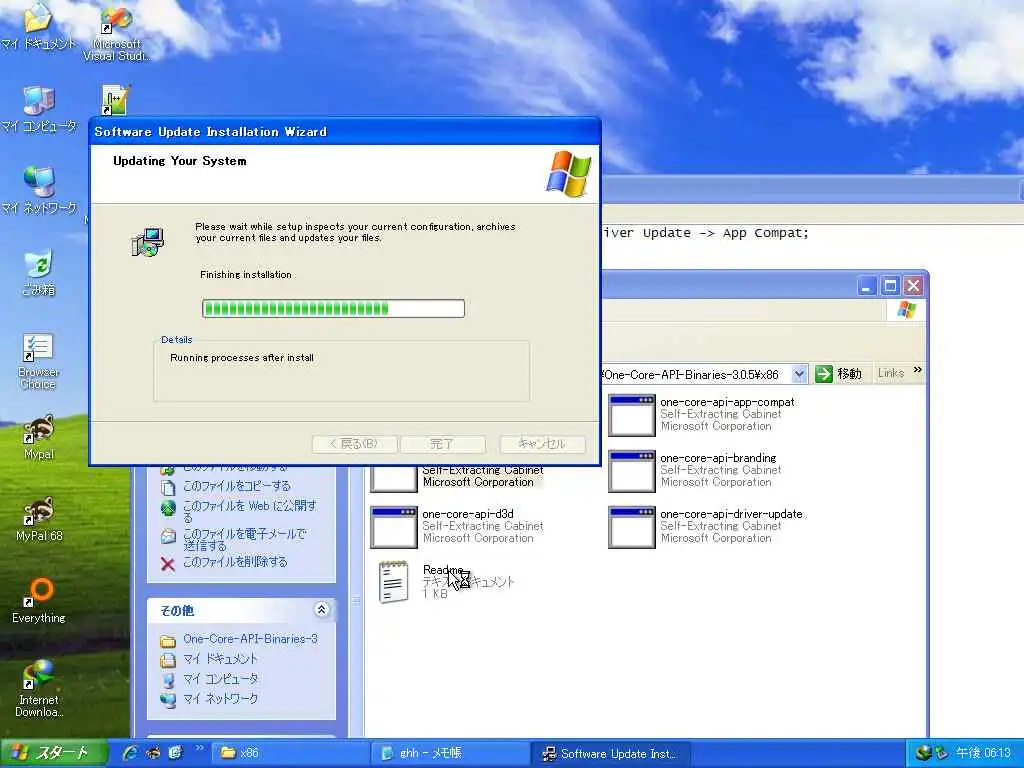The width and height of the screenshot is (1024, 768).
Task: Copy this file link in Explorer sidebar
Action: [236, 487]
